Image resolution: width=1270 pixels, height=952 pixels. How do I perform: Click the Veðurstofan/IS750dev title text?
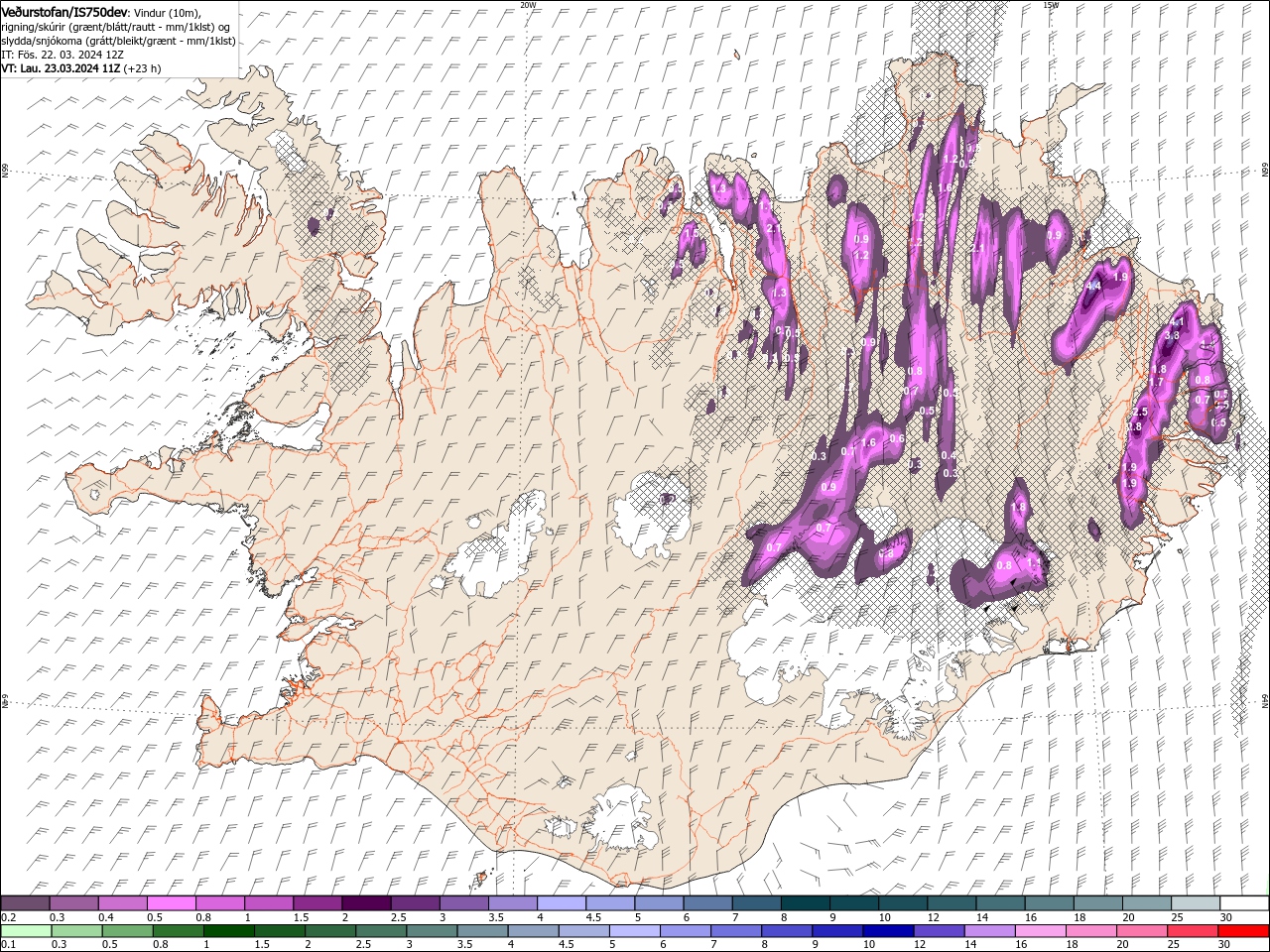click(64, 11)
